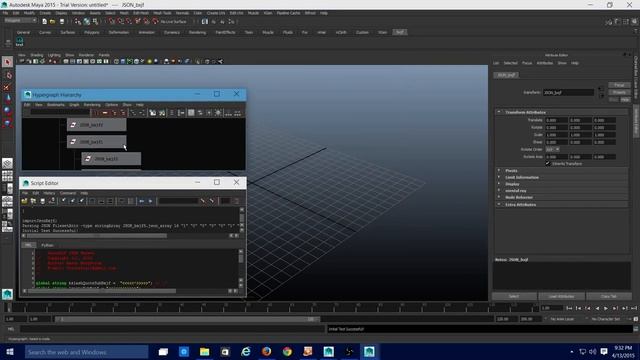Switch to the Python tab in Script Editor
This screenshot has width=640, height=360.
47,245
